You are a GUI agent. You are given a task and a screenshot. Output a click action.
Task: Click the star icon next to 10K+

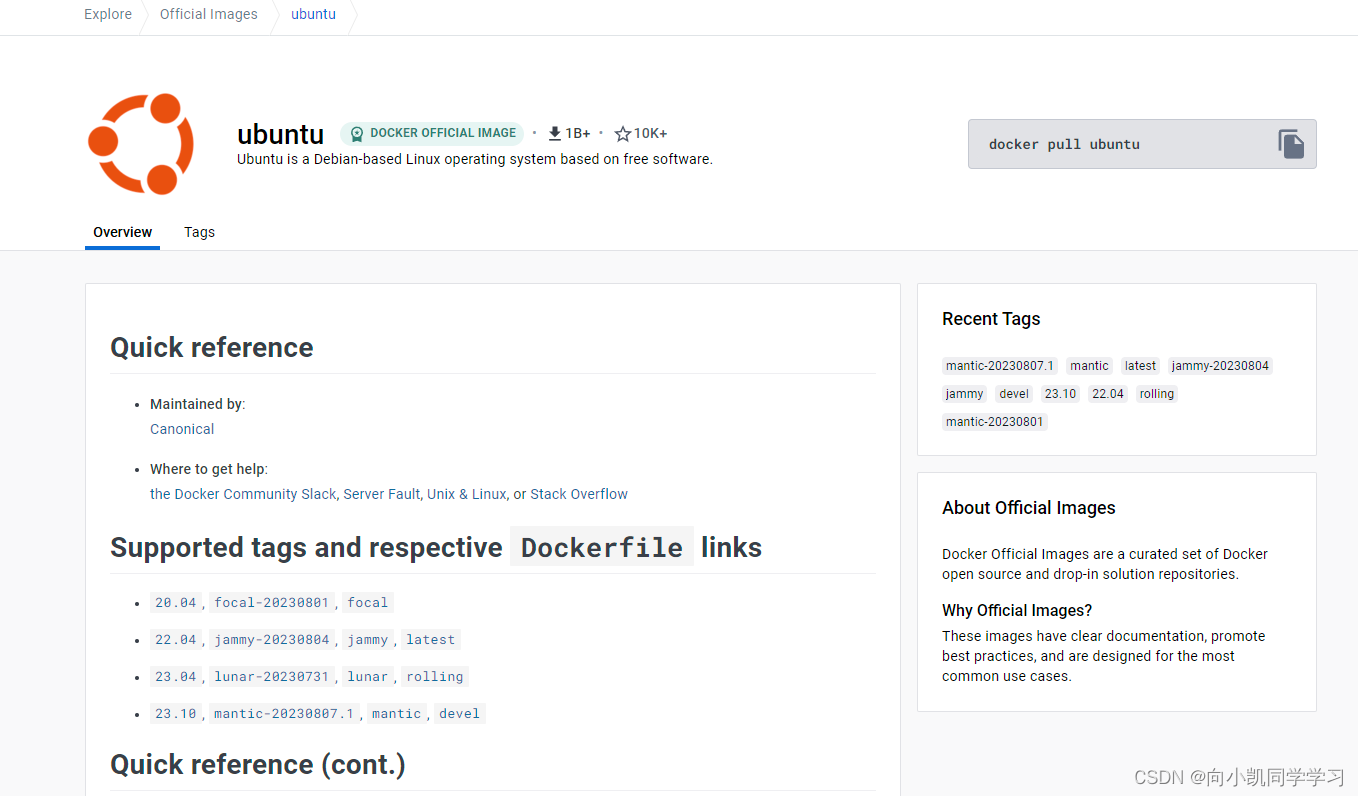click(625, 132)
